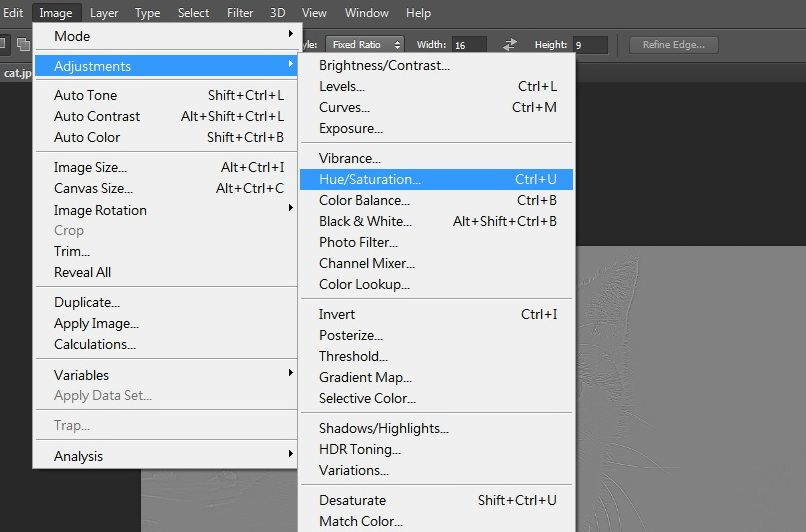The height and width of the screenshot is (532, 806).
Task: Open the Help menu
Action: pos(418,13)
